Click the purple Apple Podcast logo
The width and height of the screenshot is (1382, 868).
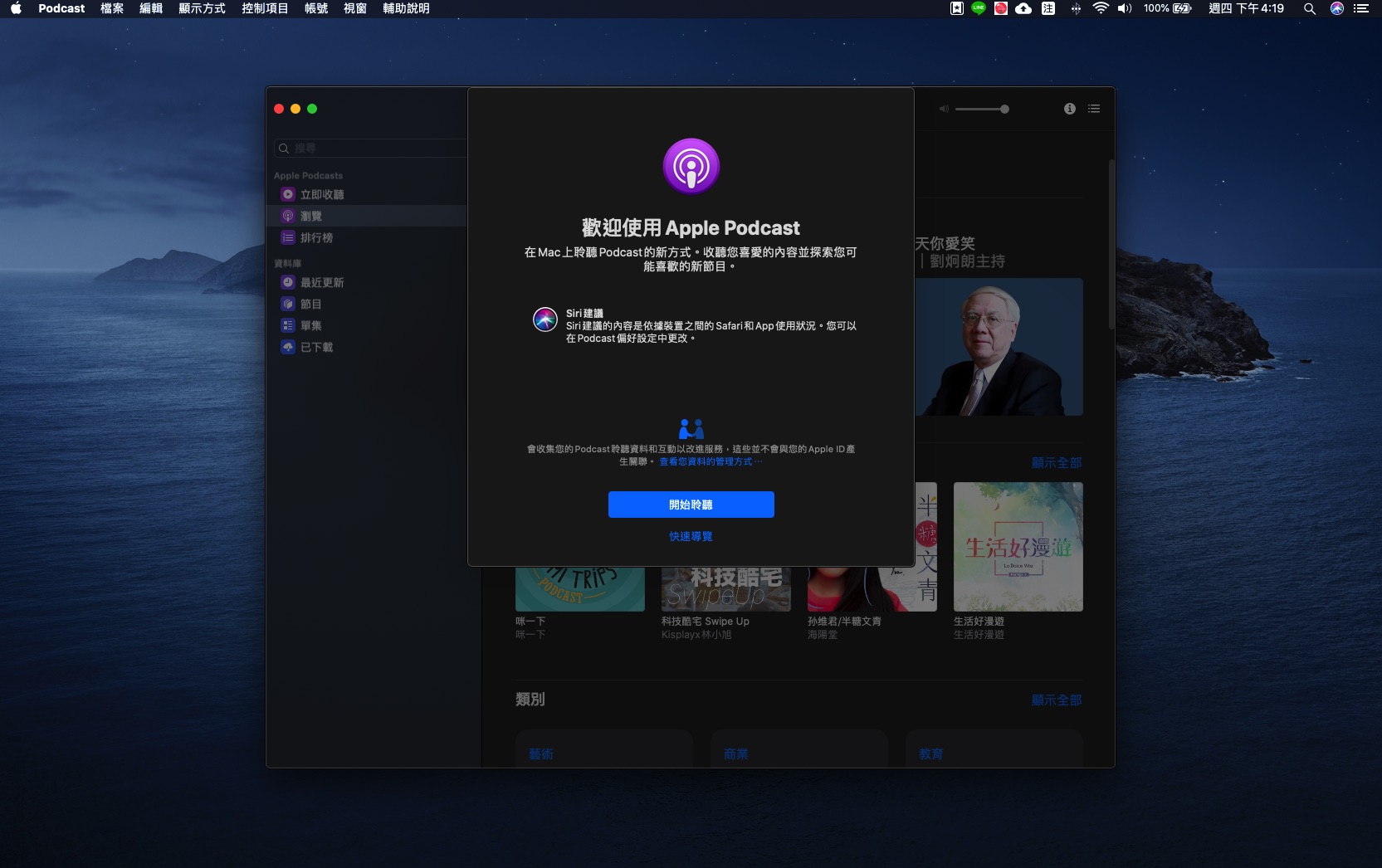(x=691, y=166)
